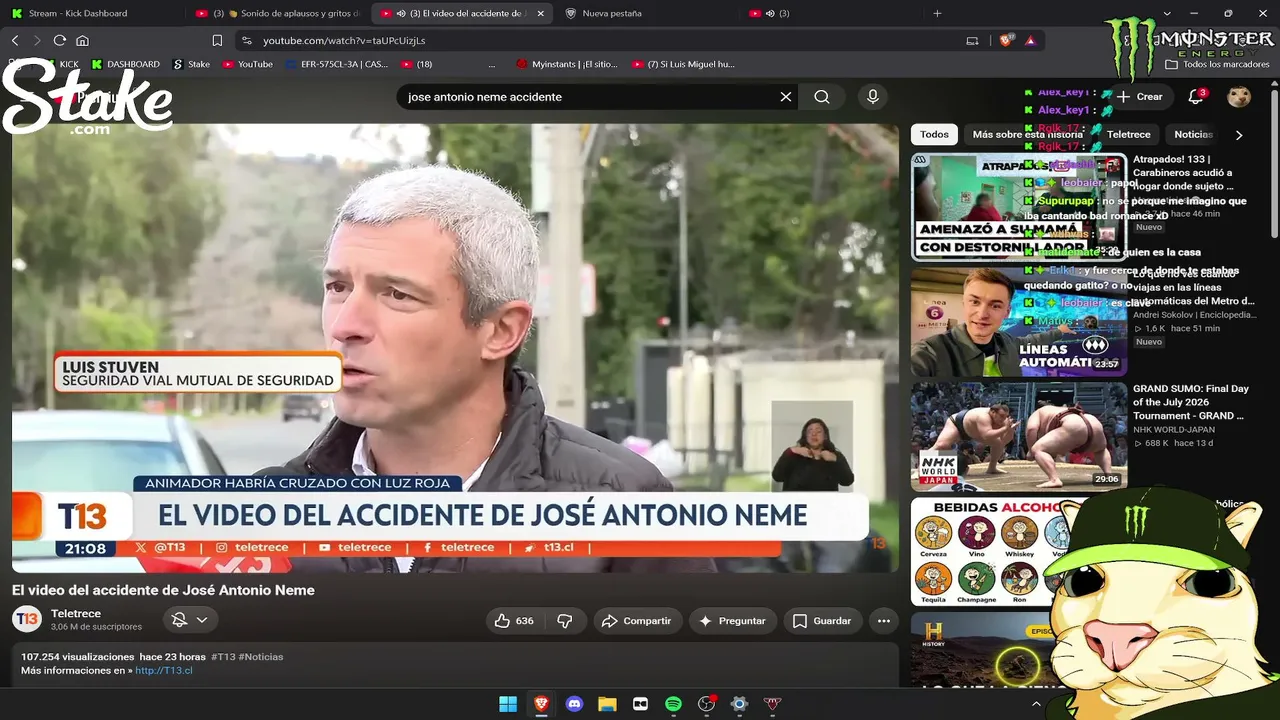
Task: Start voice search with the microphone icon
Action: (873, 97)
